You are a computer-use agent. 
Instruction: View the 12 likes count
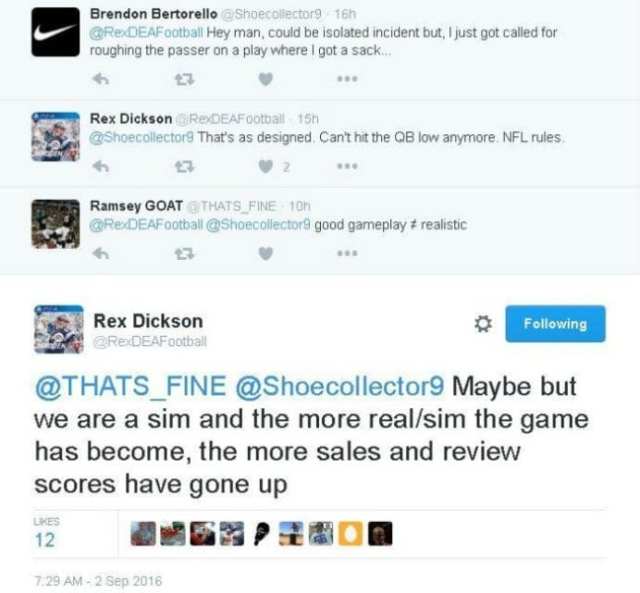(x=45, y=540)
